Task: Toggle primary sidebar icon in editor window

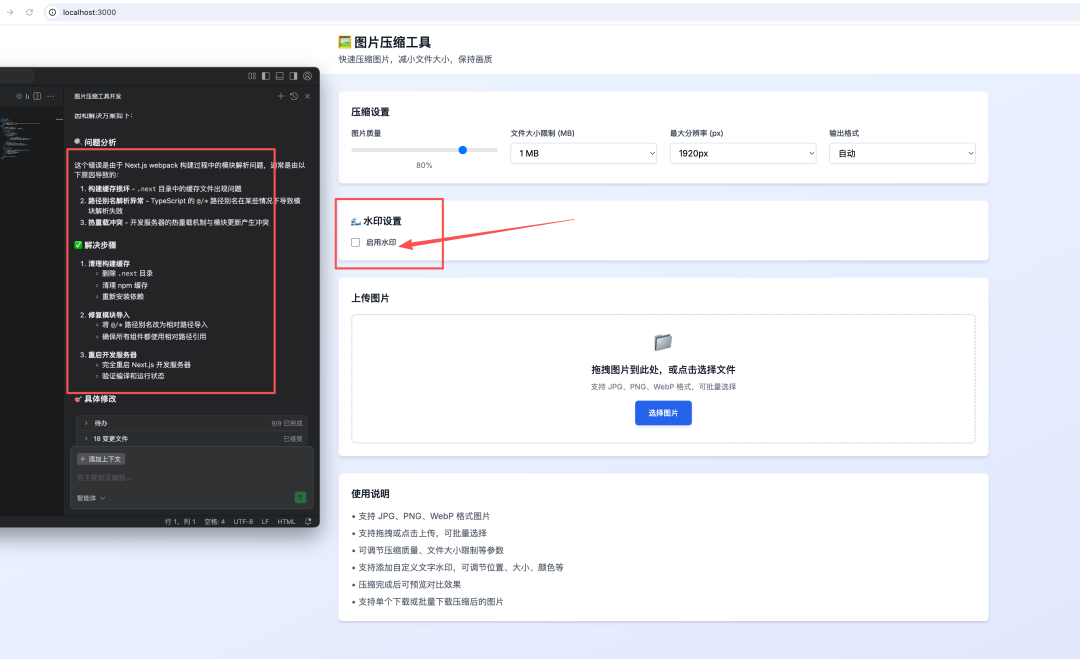Action: click(x=266, y=76)
